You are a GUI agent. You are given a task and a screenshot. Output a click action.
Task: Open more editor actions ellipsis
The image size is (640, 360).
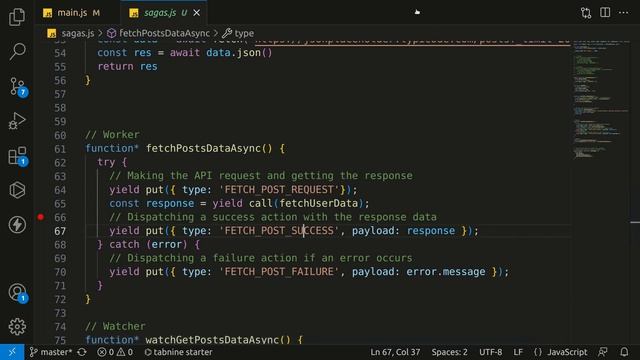(x=623, y=13)
